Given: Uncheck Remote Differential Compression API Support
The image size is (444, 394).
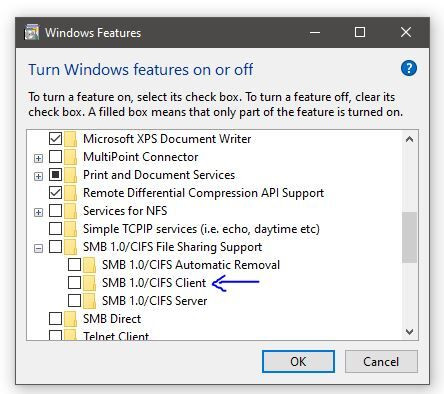Looking at the screenshot, I should (x=55, y=192).
